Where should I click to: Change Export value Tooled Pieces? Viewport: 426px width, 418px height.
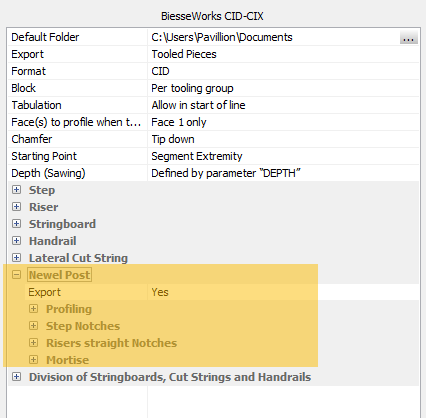(283, 54)
